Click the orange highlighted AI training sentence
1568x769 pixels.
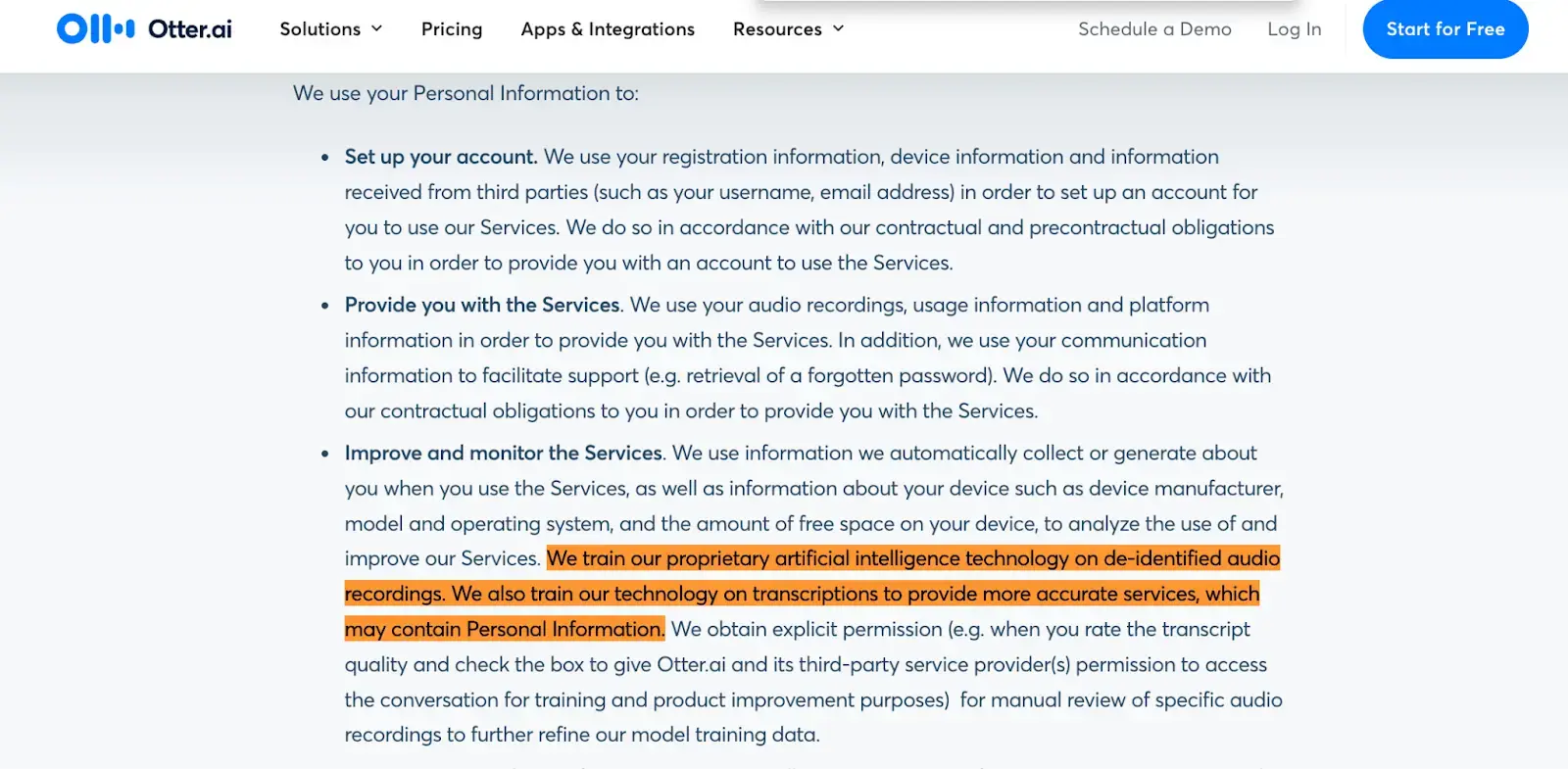coord(802,594)
